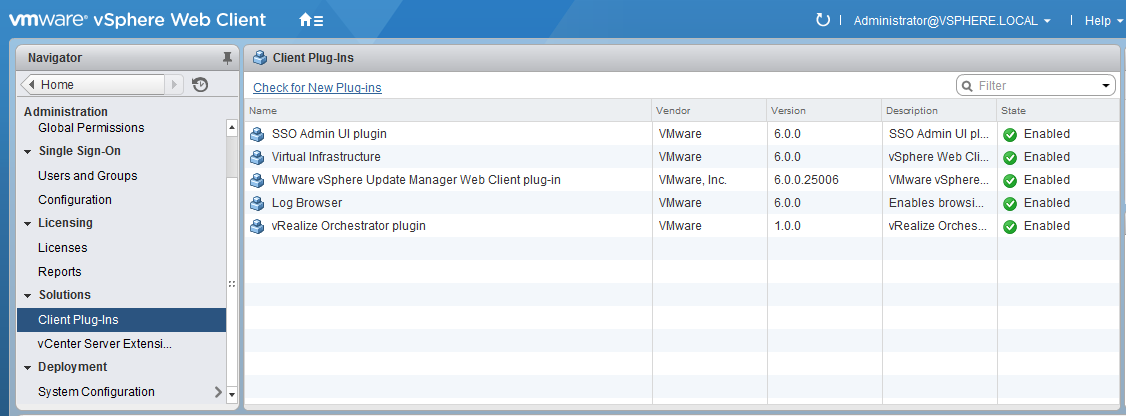Viewport: 1126px width, 416px height.
Task: Collapse the Licensing tree section
Action: coord(28,224)
